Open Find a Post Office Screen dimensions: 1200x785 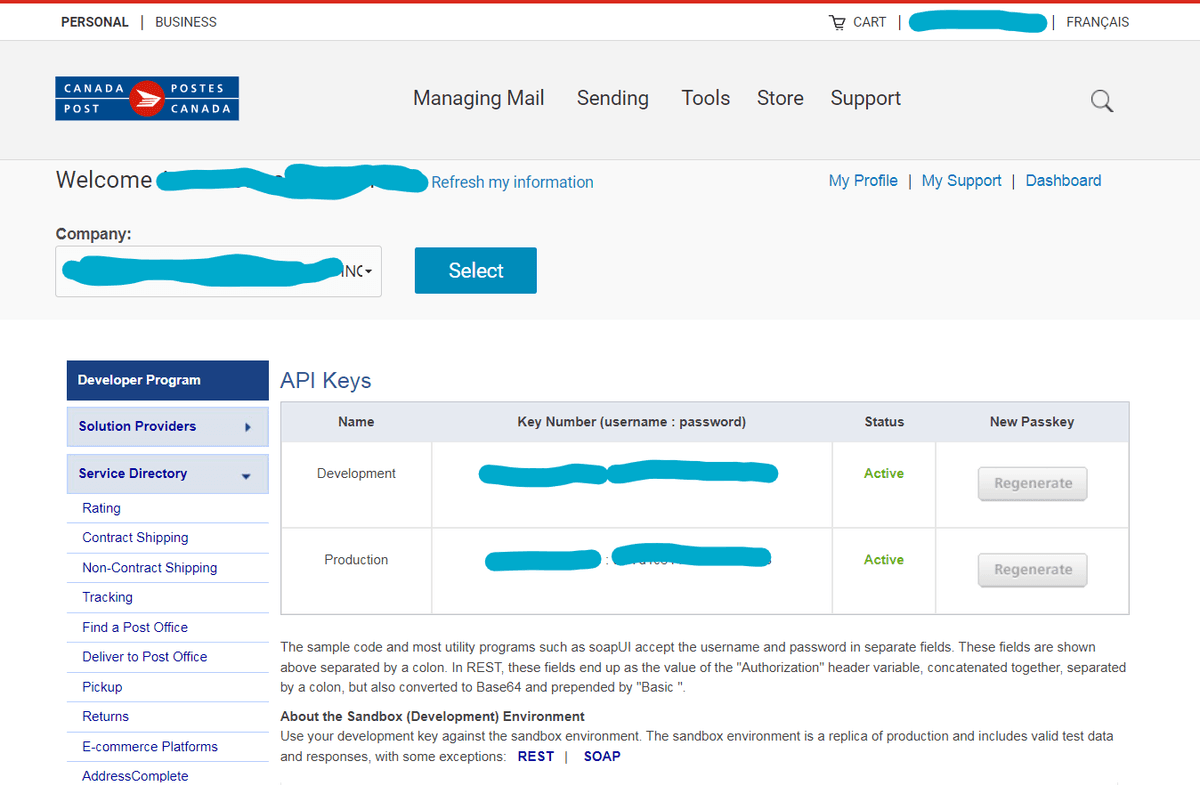[135, 627]
